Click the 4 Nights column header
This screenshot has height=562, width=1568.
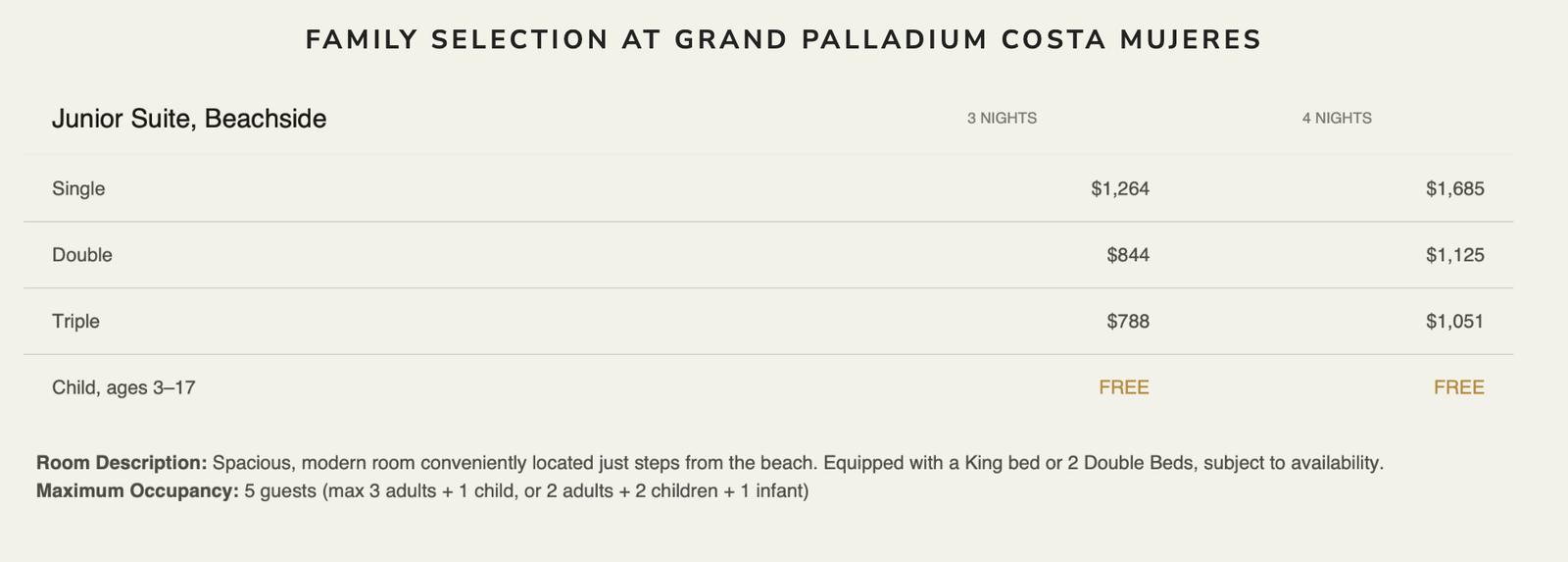tap(1337, 119)
